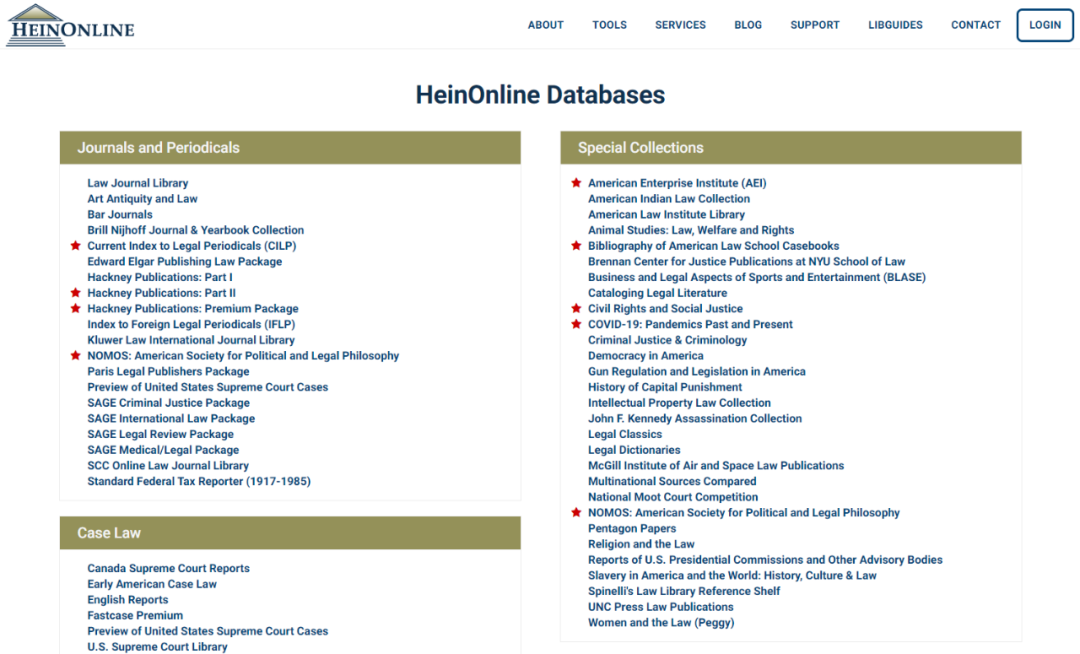Open Gun Regulation and Legislation in America
Screen dimensions: 1080x654
pyautogui.click(x=696, y=372)
